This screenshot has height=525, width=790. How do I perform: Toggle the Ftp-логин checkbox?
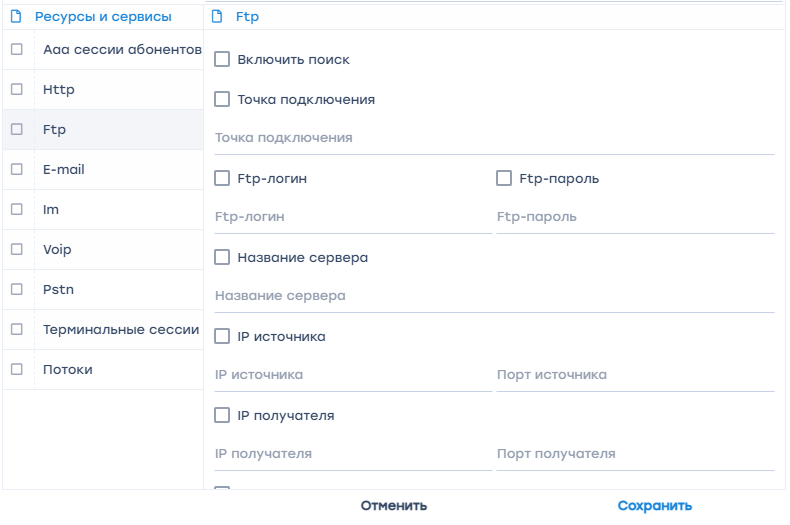click(222, 179)
